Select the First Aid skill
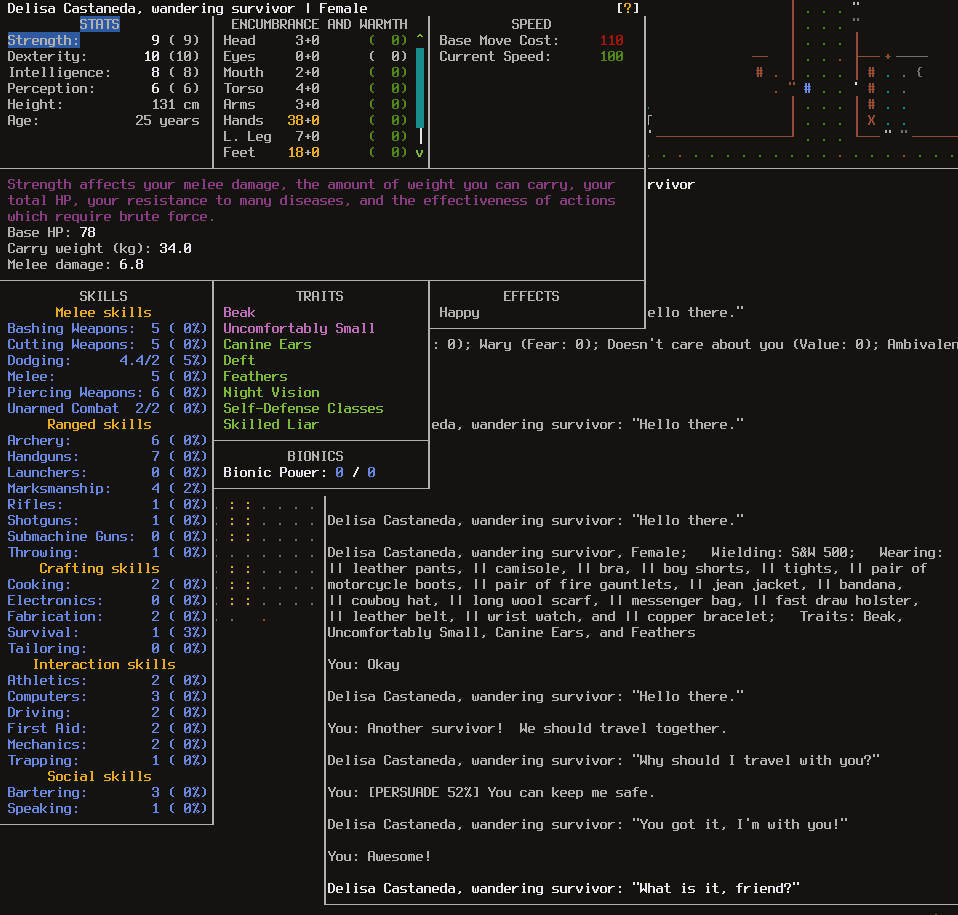This screenshot has width=958, height=915. (x=107, y=728)
